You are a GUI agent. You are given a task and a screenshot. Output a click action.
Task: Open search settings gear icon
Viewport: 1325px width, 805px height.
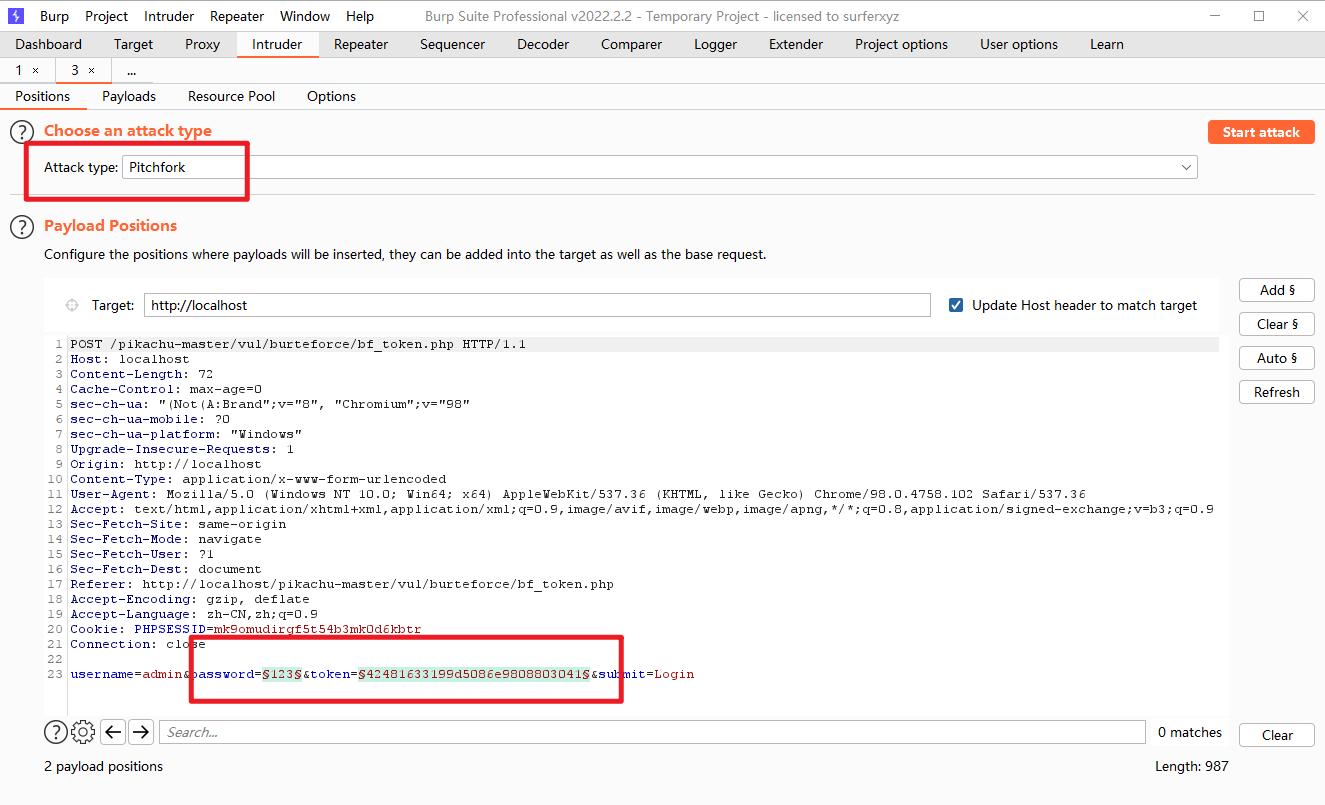(x=84, y=733)
